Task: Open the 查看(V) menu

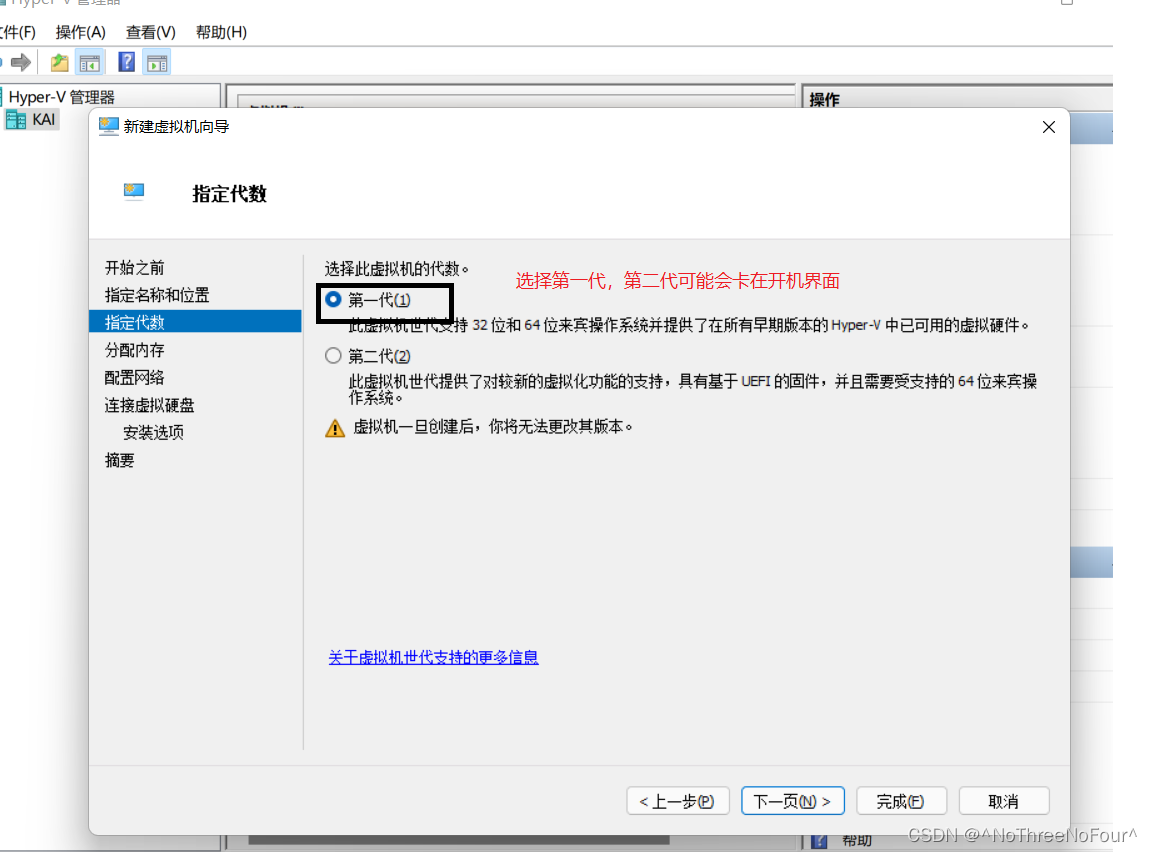Action: pos(151,32)
